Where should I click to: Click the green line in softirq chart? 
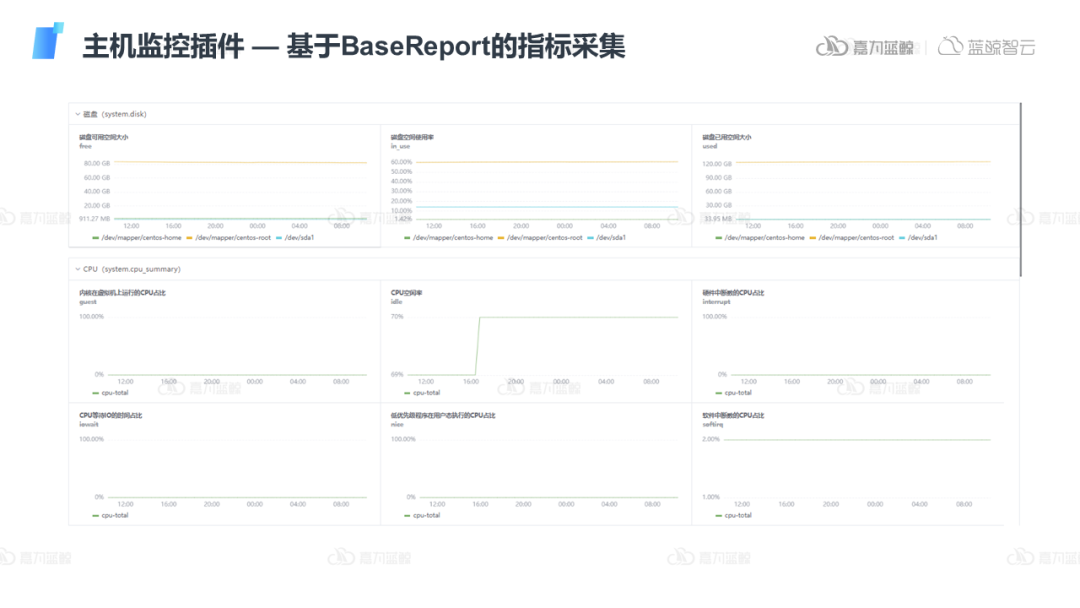click(x=857, y=439)
